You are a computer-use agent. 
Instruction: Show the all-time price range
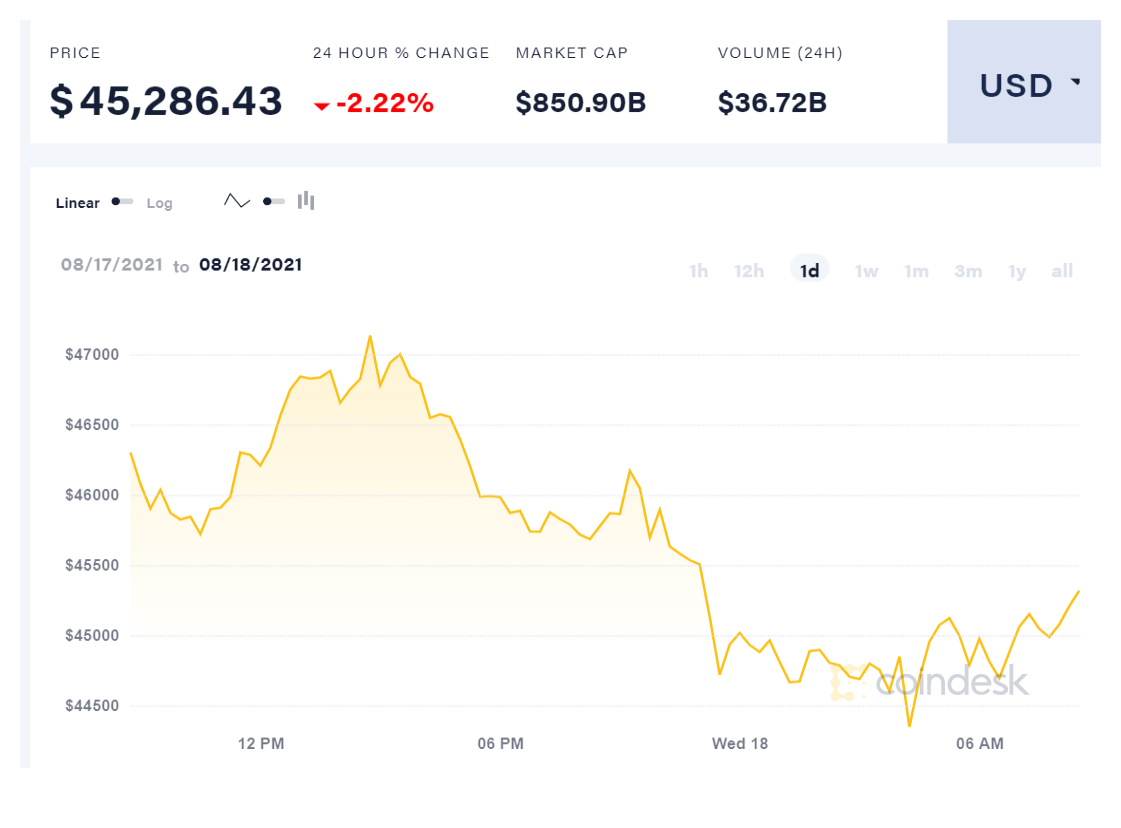click(1062, 271)
